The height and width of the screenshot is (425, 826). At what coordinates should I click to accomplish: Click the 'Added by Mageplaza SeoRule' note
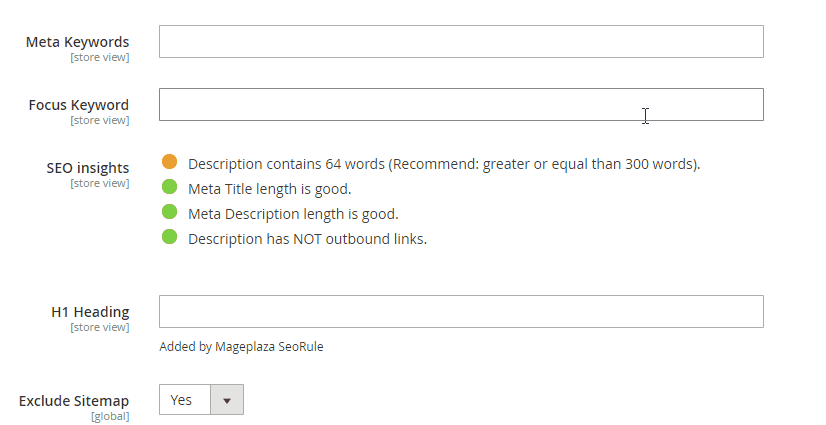[x=241, y=347]
